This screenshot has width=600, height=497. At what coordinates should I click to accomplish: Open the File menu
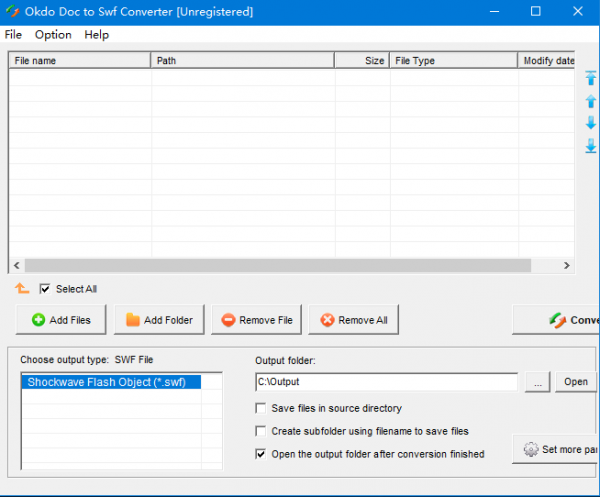(x=13, y=35)
